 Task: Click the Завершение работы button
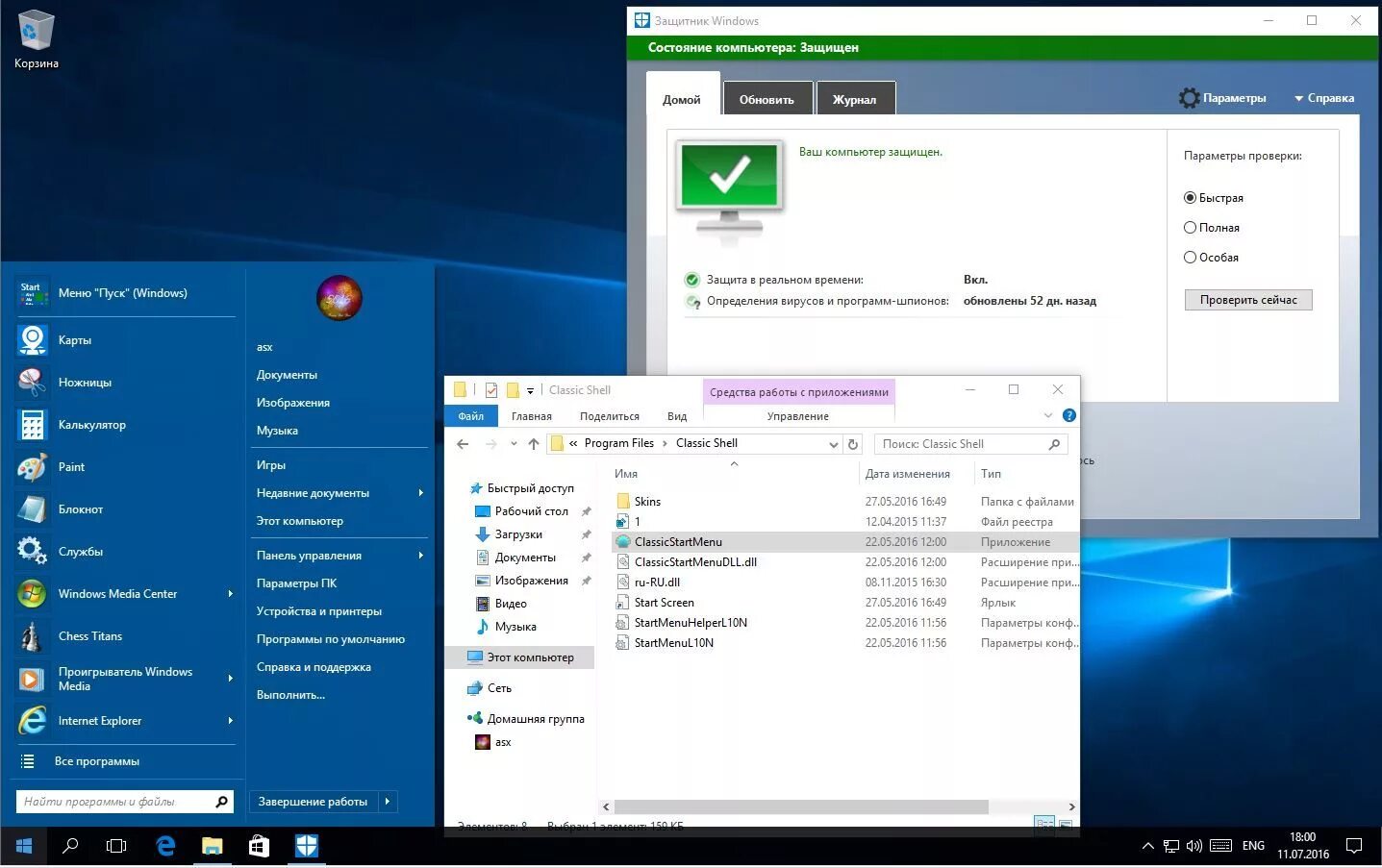313,802
